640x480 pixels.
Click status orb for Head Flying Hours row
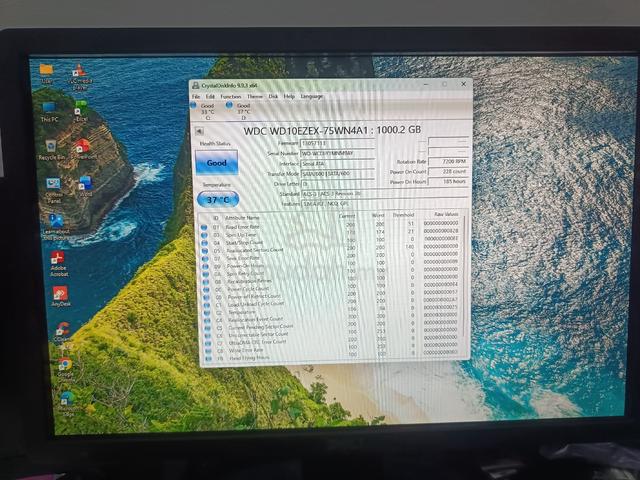pos(209,358)
